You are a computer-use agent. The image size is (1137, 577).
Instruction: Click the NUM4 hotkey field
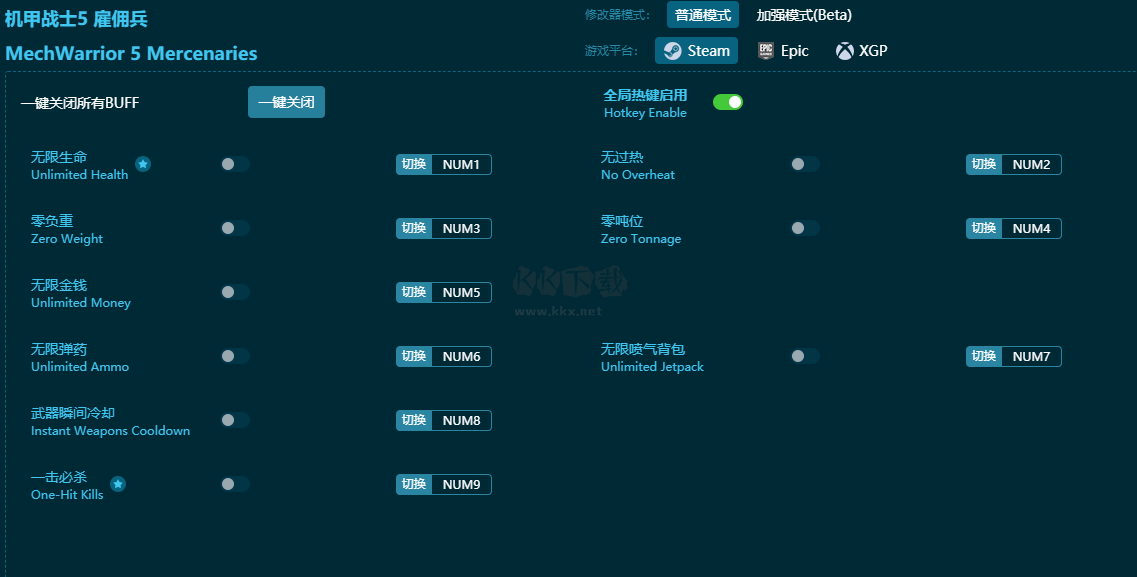[1031, 228]
